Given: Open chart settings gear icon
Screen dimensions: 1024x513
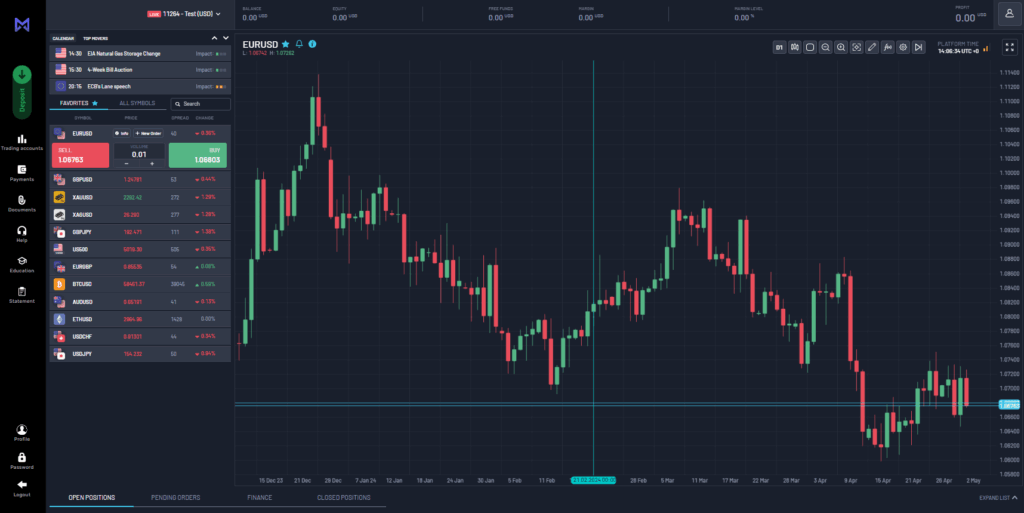Looking at the screenshot, I should click(x=903, y=47).
